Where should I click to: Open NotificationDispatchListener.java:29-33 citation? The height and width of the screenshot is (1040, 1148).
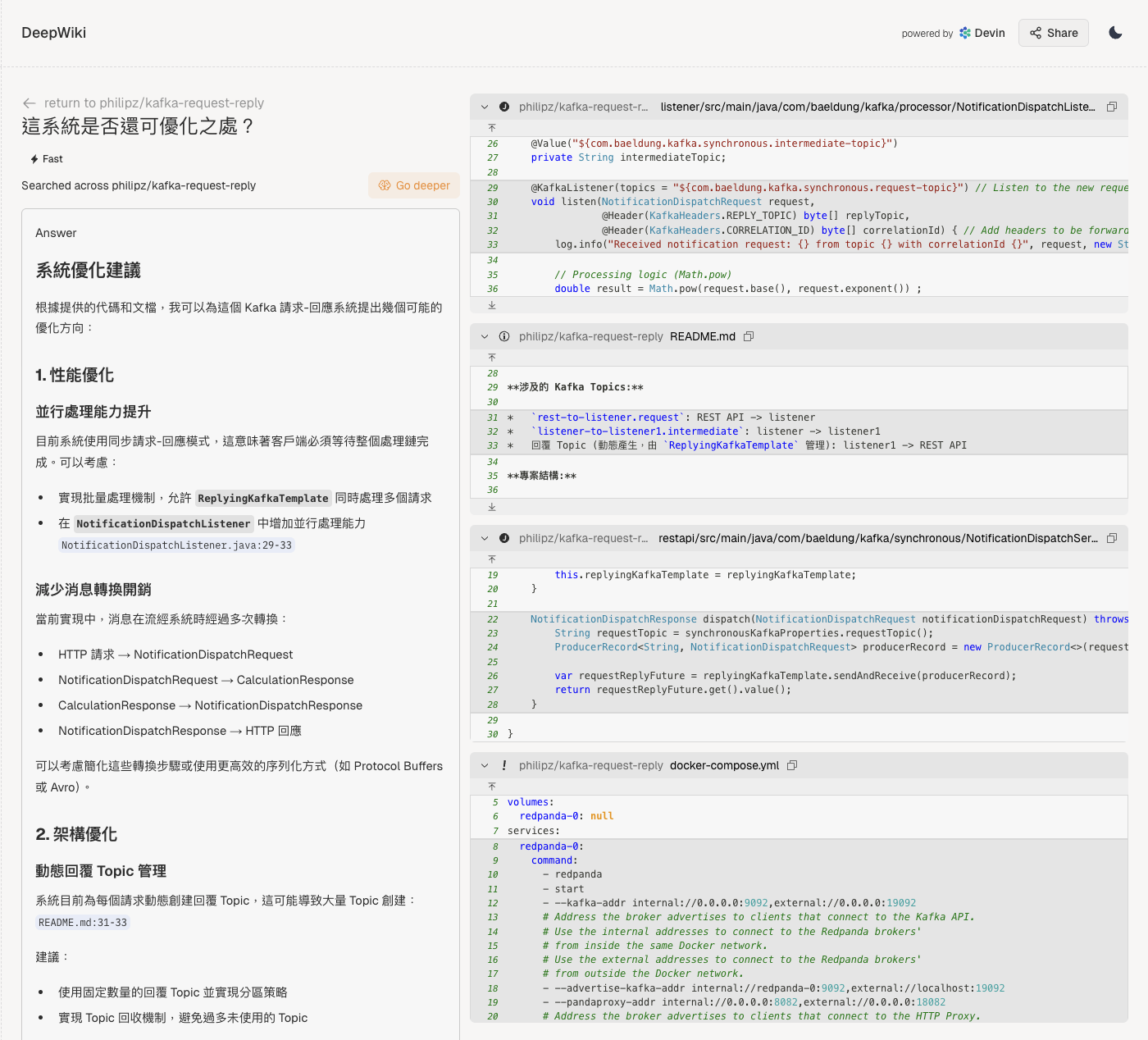[x=176, y=545]
